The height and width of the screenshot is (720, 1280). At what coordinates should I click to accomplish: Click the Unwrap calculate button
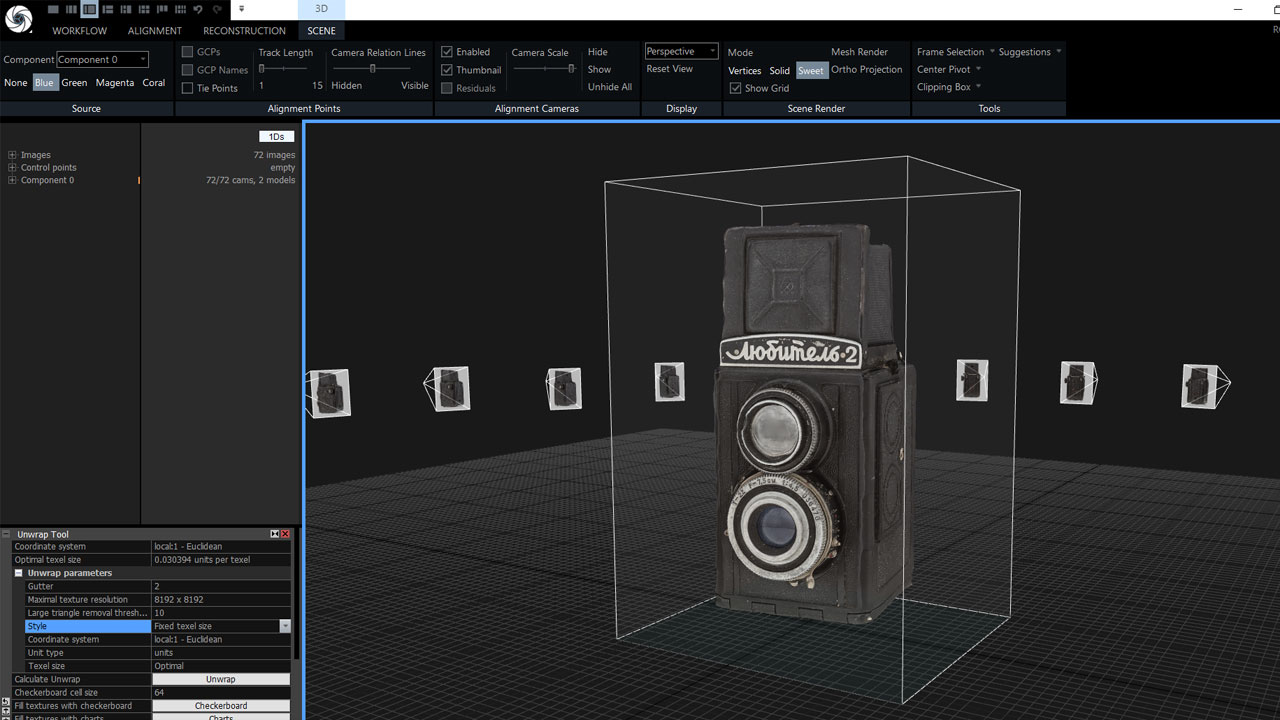point(221,679)
